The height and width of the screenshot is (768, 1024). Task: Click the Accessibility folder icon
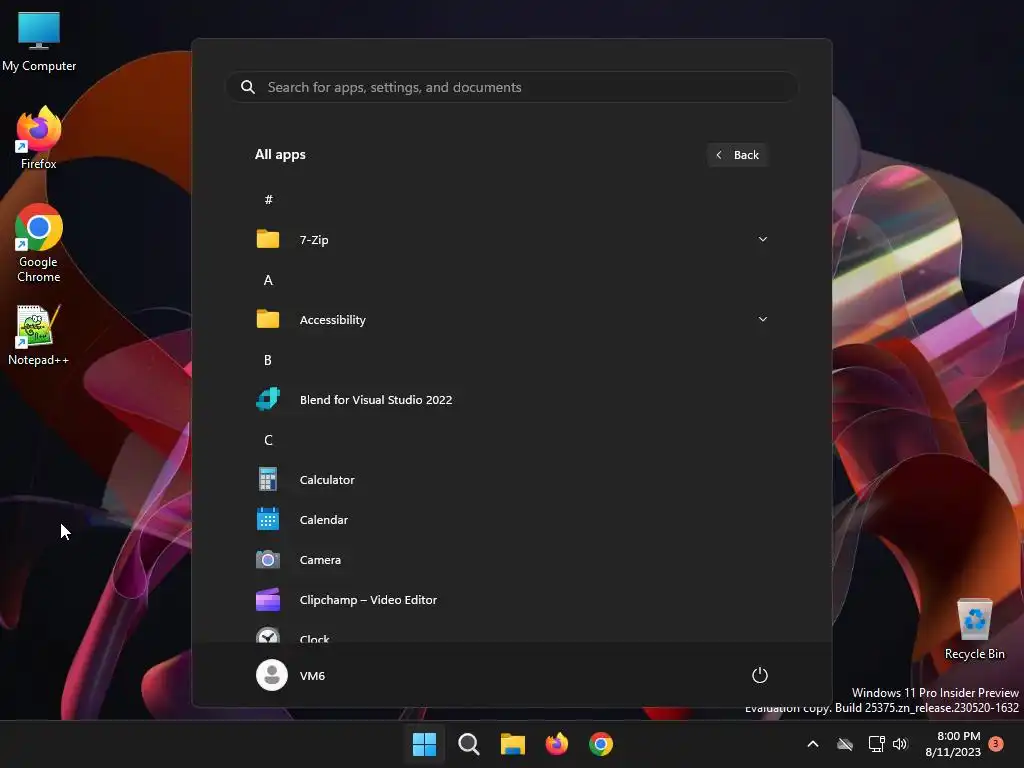pyautogui.click(x=268, y=319)
